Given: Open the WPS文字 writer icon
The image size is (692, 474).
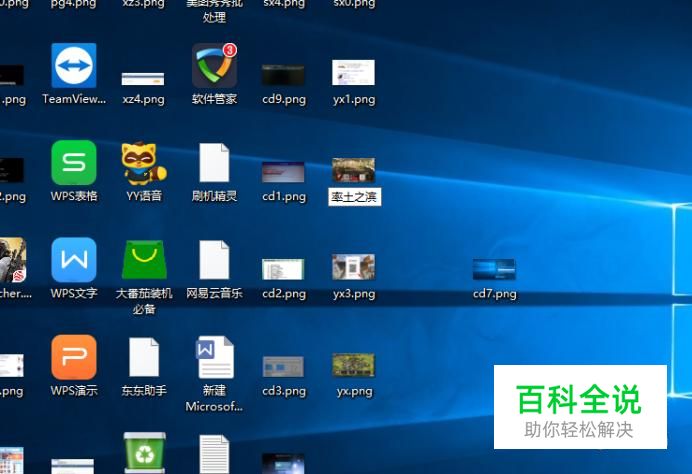Looking at the screenshot, I should coord(74,260).
